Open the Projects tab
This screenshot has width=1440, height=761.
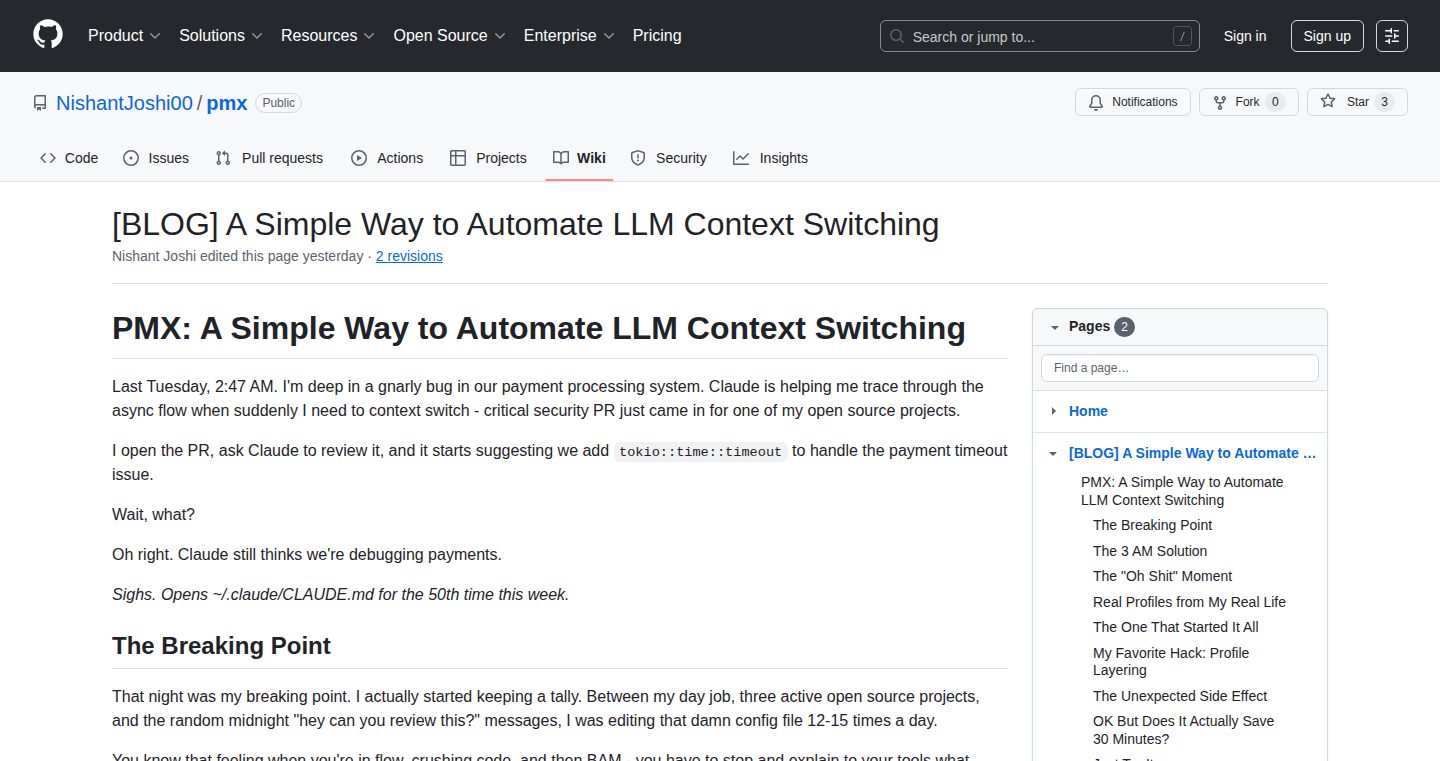coord(488,158)
